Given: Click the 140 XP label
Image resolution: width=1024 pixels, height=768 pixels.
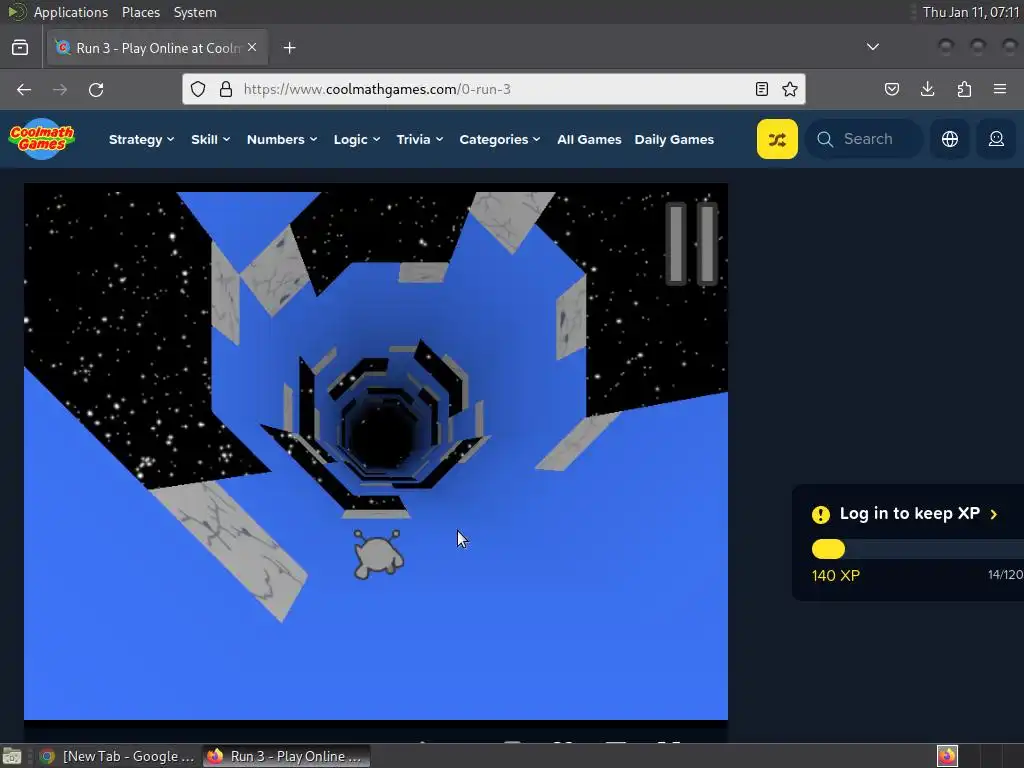Looking at the screenshot, I should point(836,575).
